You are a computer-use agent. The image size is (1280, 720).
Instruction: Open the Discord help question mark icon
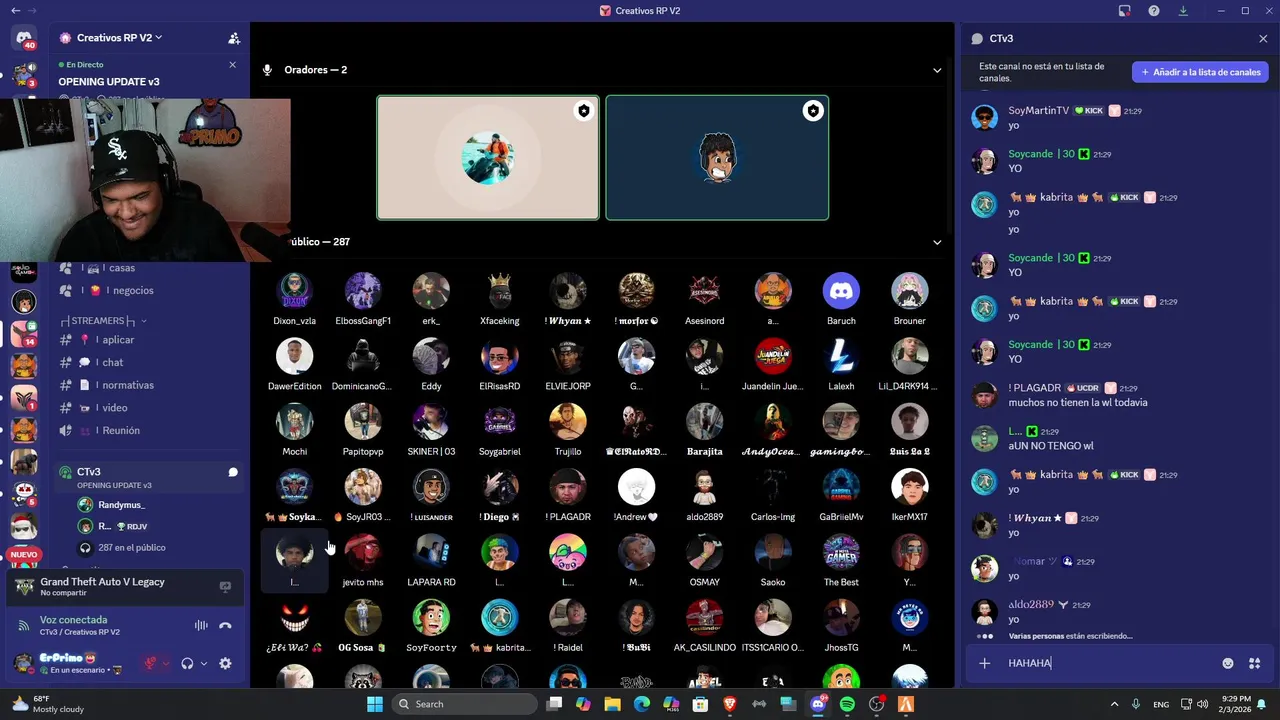pos(1154,10)
